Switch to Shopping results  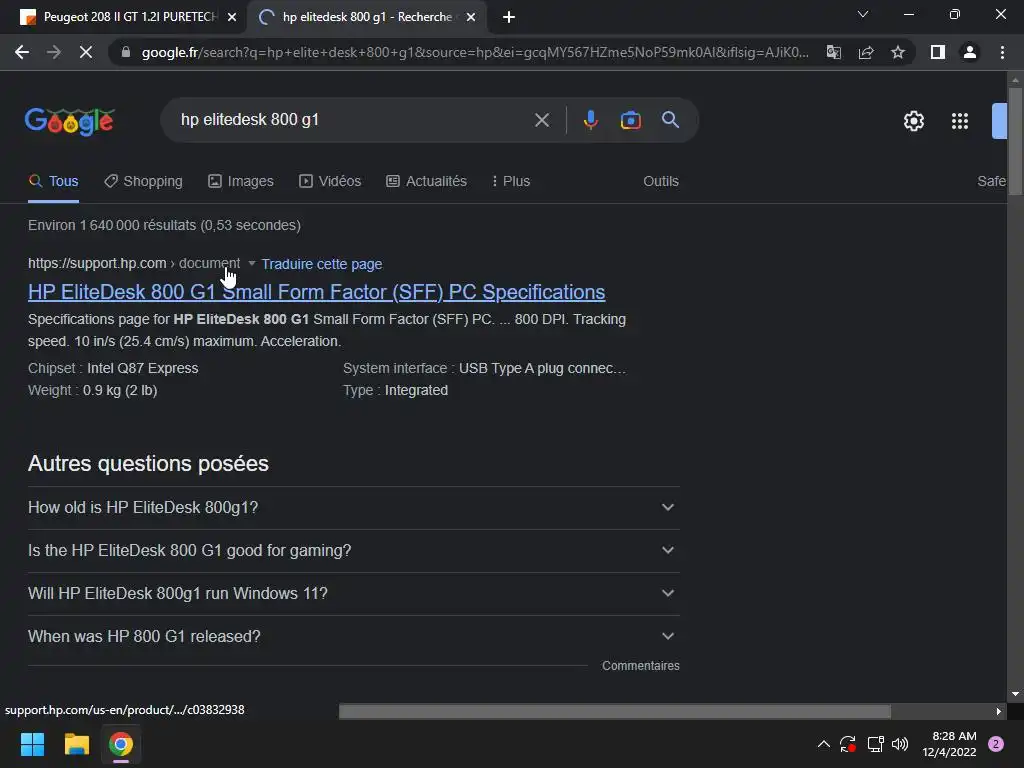click(144, 181)
